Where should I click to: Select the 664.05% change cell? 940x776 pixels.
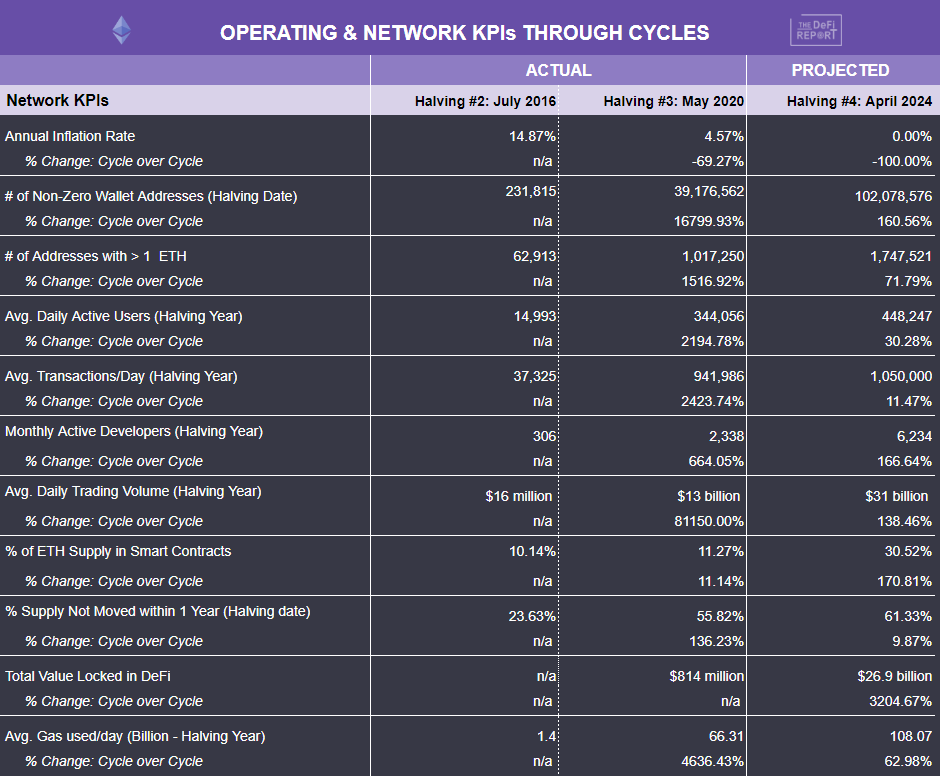click(x=716, y=461)
